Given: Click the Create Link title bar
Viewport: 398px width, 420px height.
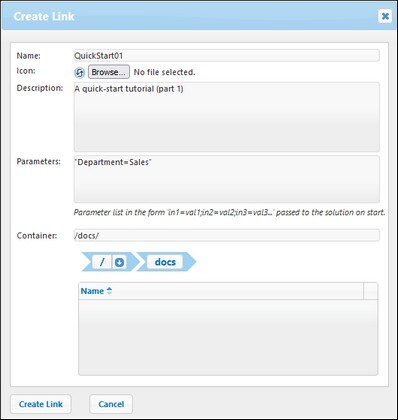Looking at the screenshot, I should (190, 16).
